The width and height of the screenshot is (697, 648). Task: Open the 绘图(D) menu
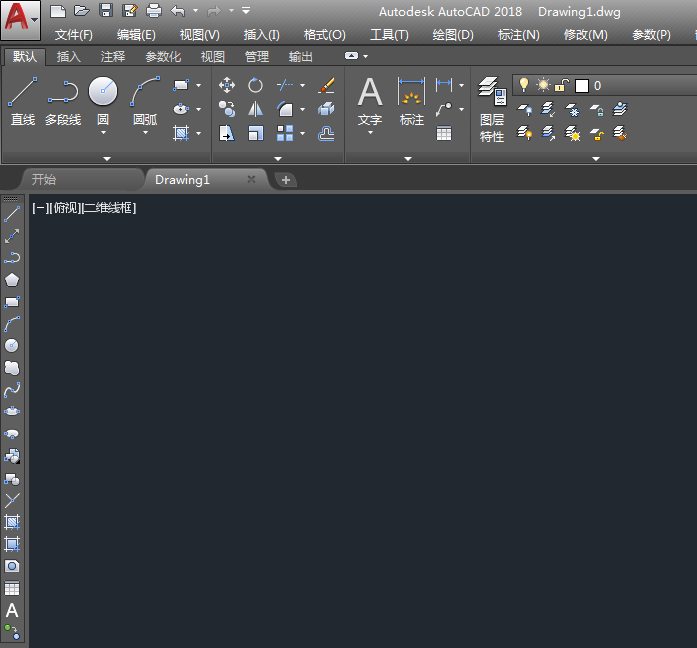tap(453, 35)
